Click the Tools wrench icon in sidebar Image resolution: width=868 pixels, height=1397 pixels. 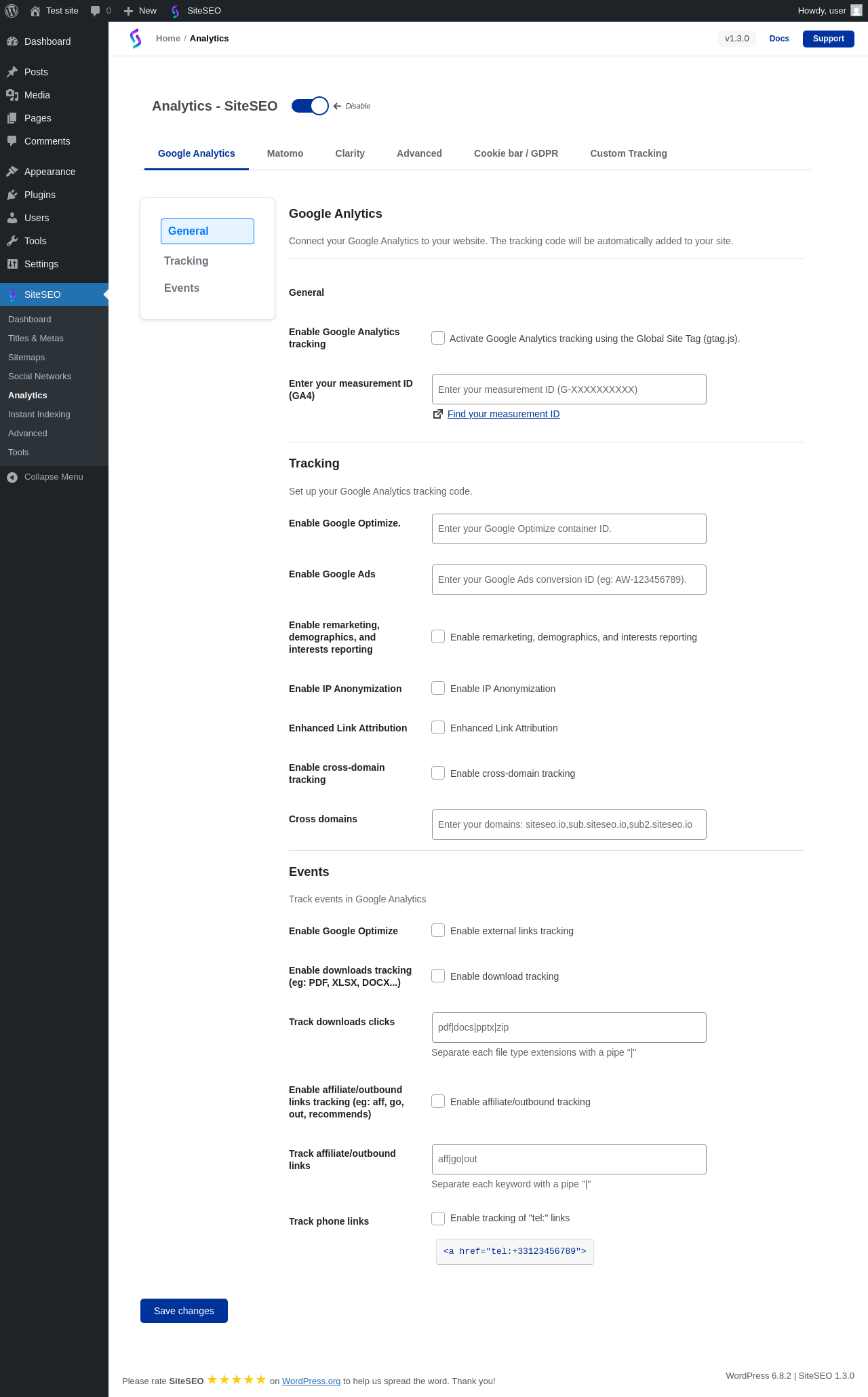pos(12,241)
